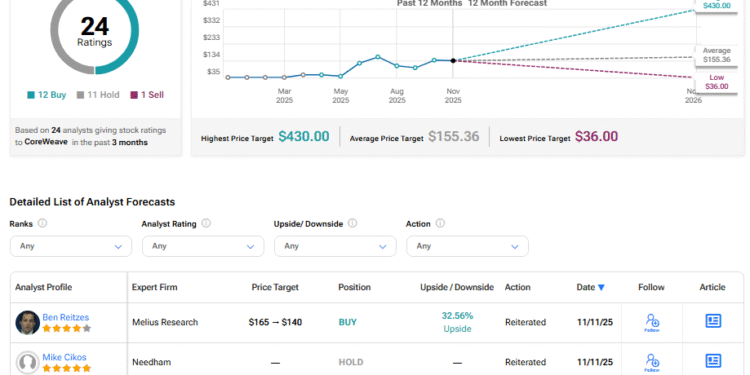Click the 11 Hold legend item
Screen dimensions: 750x375
98,95
